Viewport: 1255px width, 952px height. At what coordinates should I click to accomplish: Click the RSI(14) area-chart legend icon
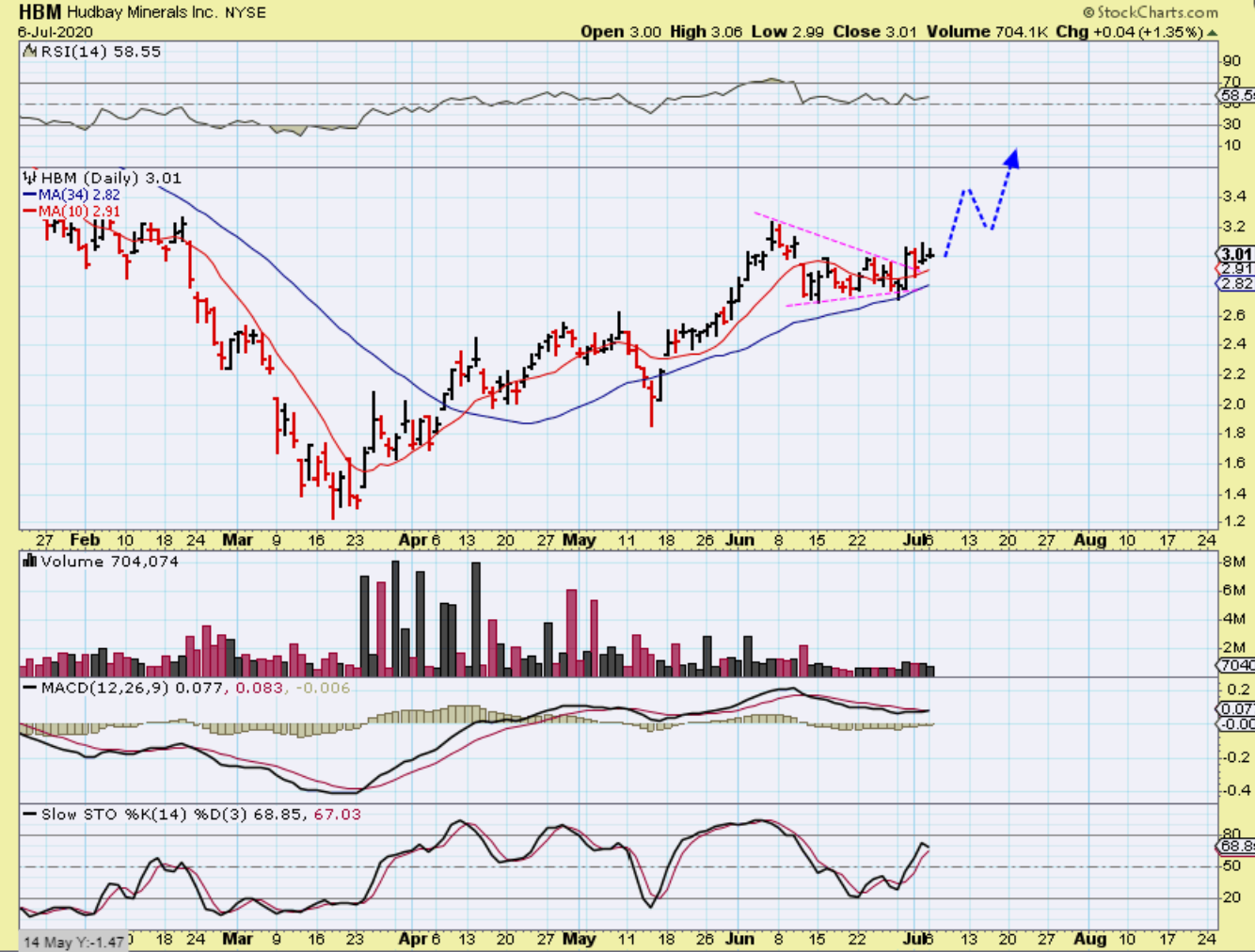[x=30, y=53]
